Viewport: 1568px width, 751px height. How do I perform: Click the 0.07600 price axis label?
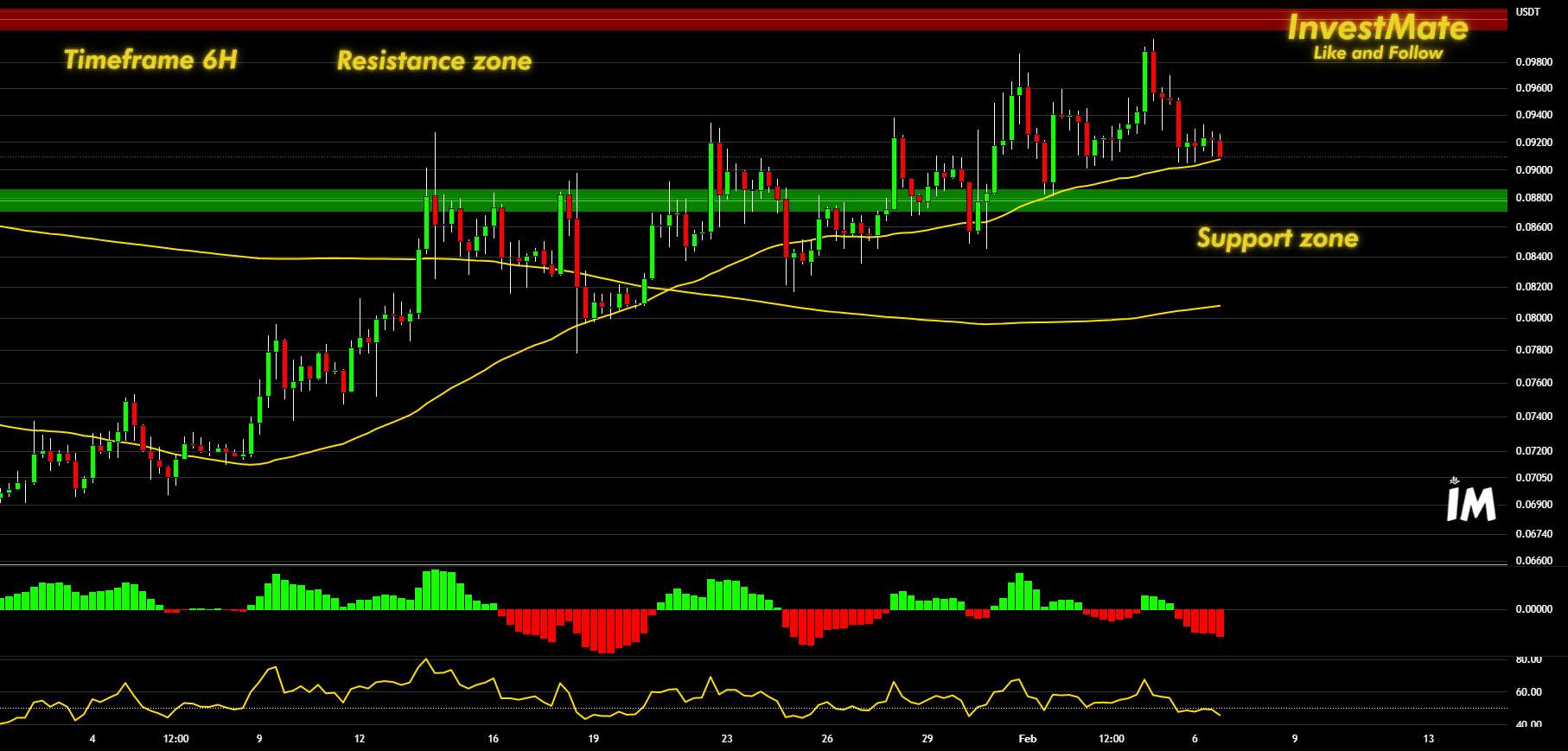(x=1533, y=383)
